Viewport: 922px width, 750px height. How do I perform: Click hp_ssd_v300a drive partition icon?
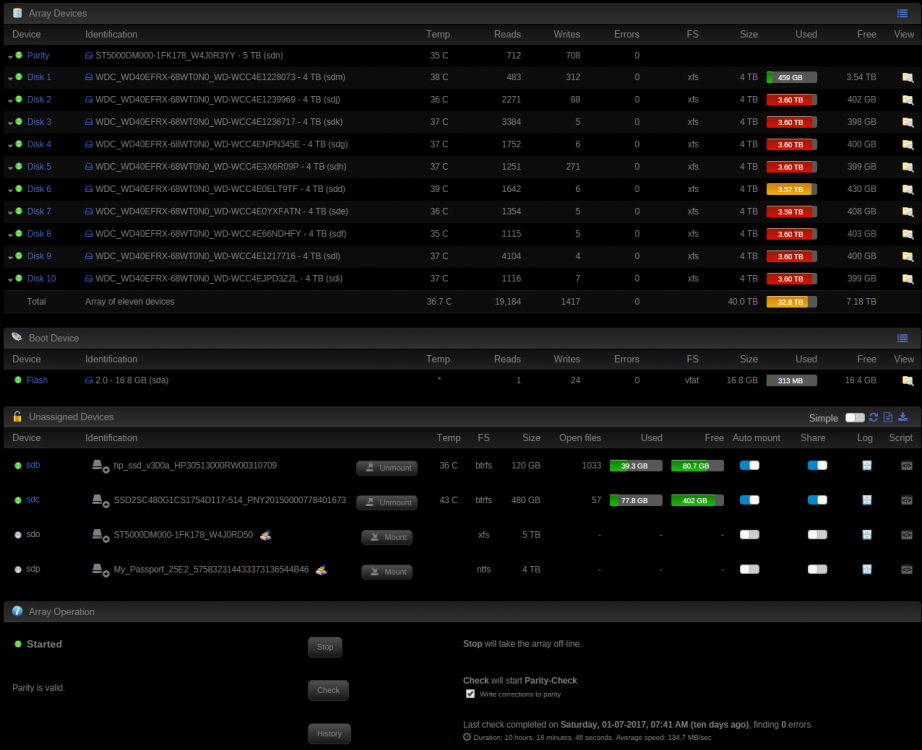101,466
